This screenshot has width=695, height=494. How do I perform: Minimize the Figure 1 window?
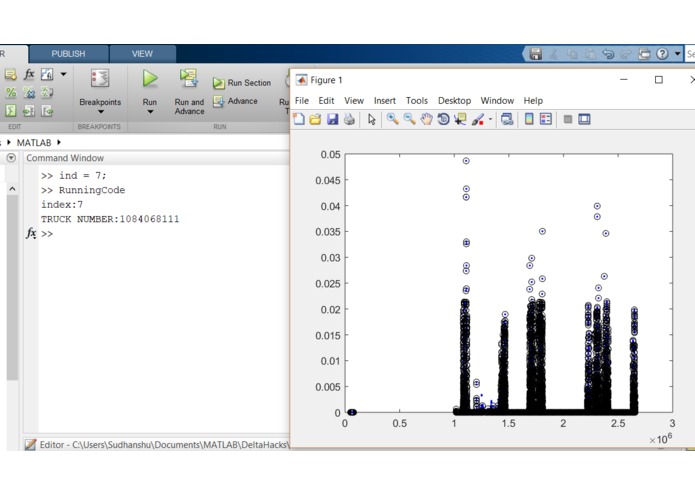(x=624, y=80)
